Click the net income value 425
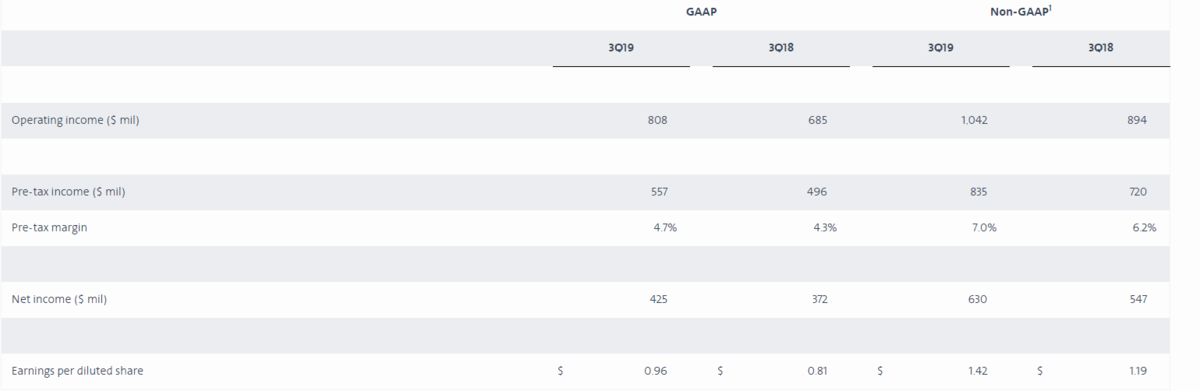 pyautogui.click(x=658, y=299)
